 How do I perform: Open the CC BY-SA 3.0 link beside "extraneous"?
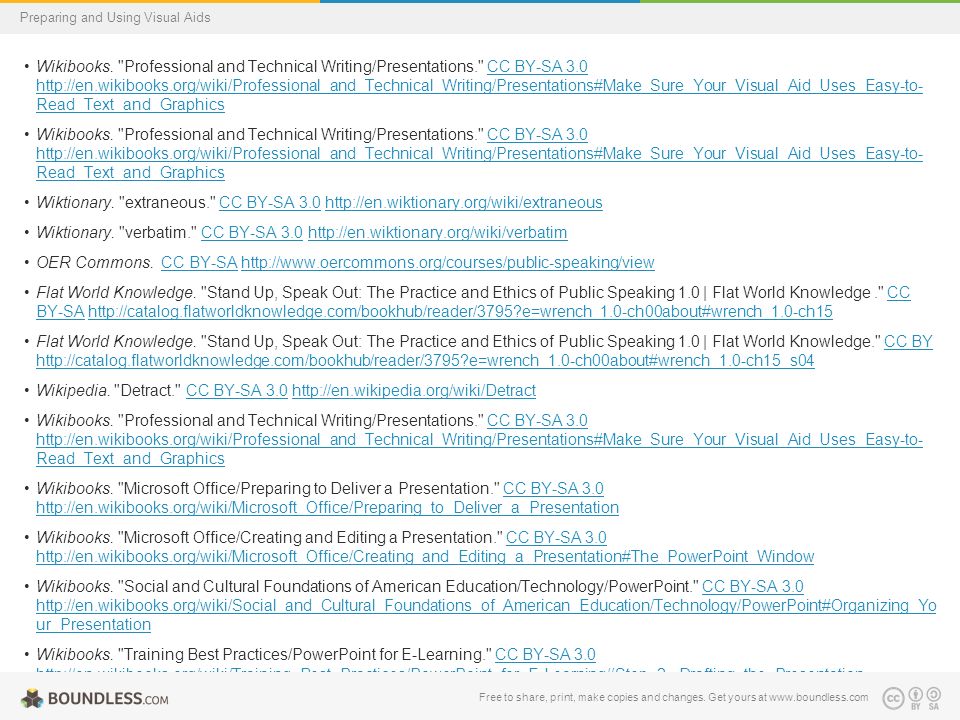click(269, 203)
